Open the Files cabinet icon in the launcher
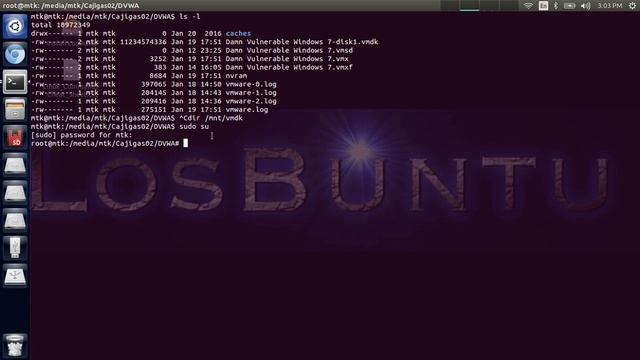 [15, 109]
